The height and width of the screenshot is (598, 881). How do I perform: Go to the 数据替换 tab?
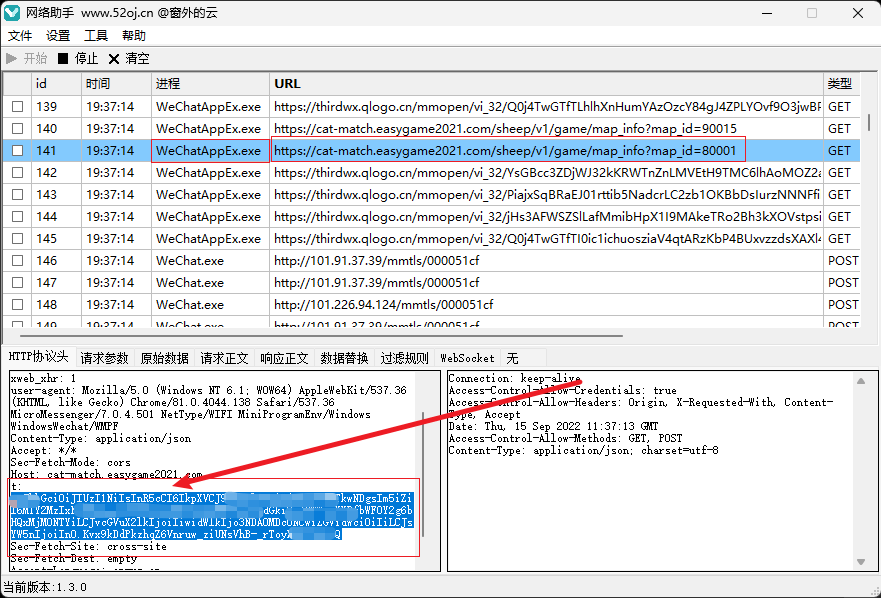coord(344,358)
